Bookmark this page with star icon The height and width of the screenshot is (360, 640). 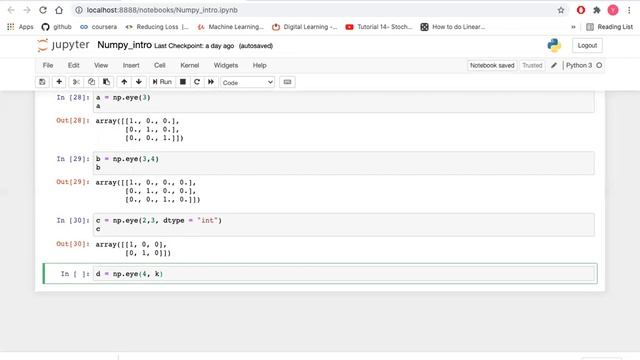tap(561, 10)
